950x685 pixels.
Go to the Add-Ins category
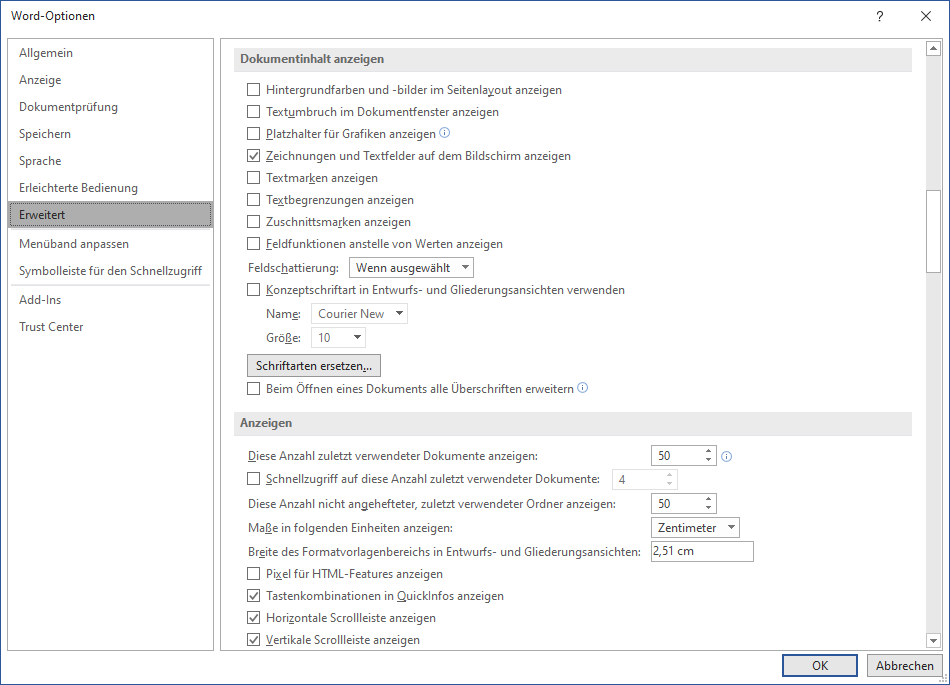pyautogui.click(x=110, y=300)
